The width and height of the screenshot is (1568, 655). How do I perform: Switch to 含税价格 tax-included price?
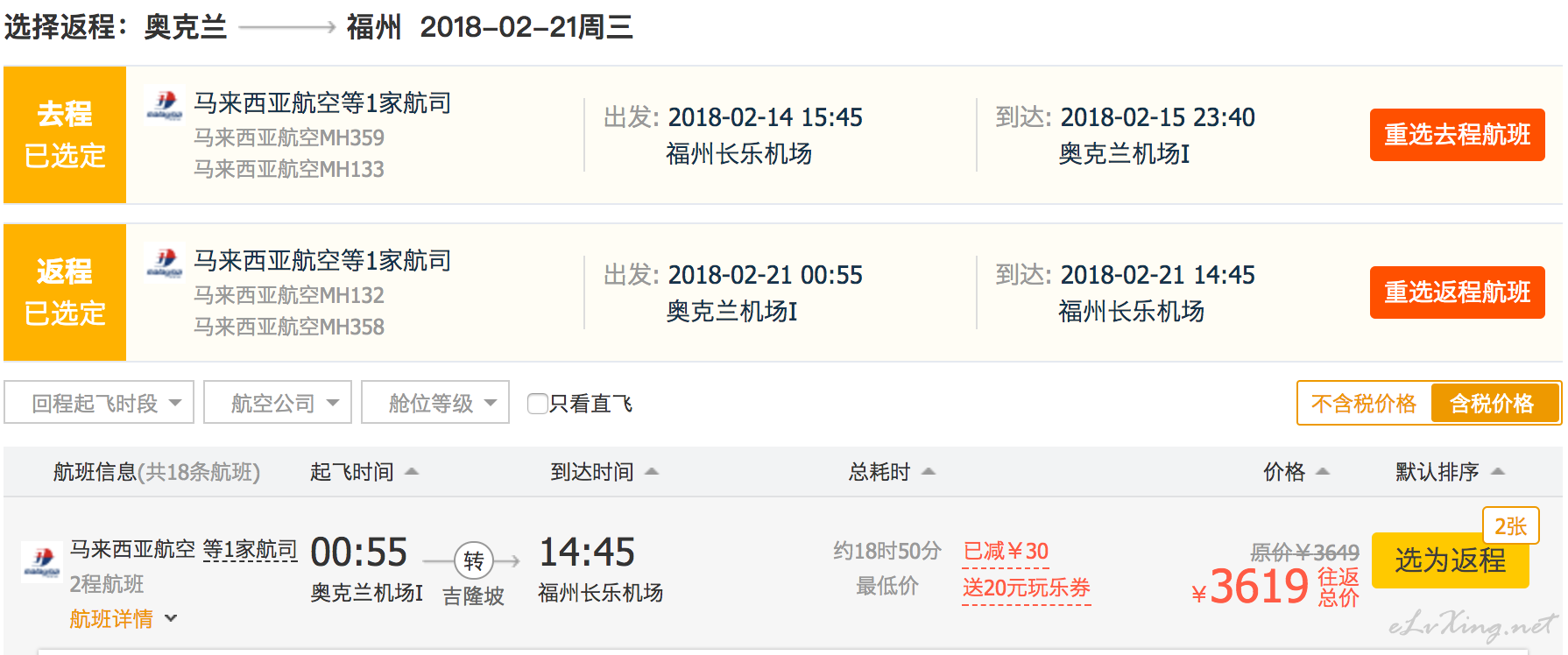coord(1494,404)
